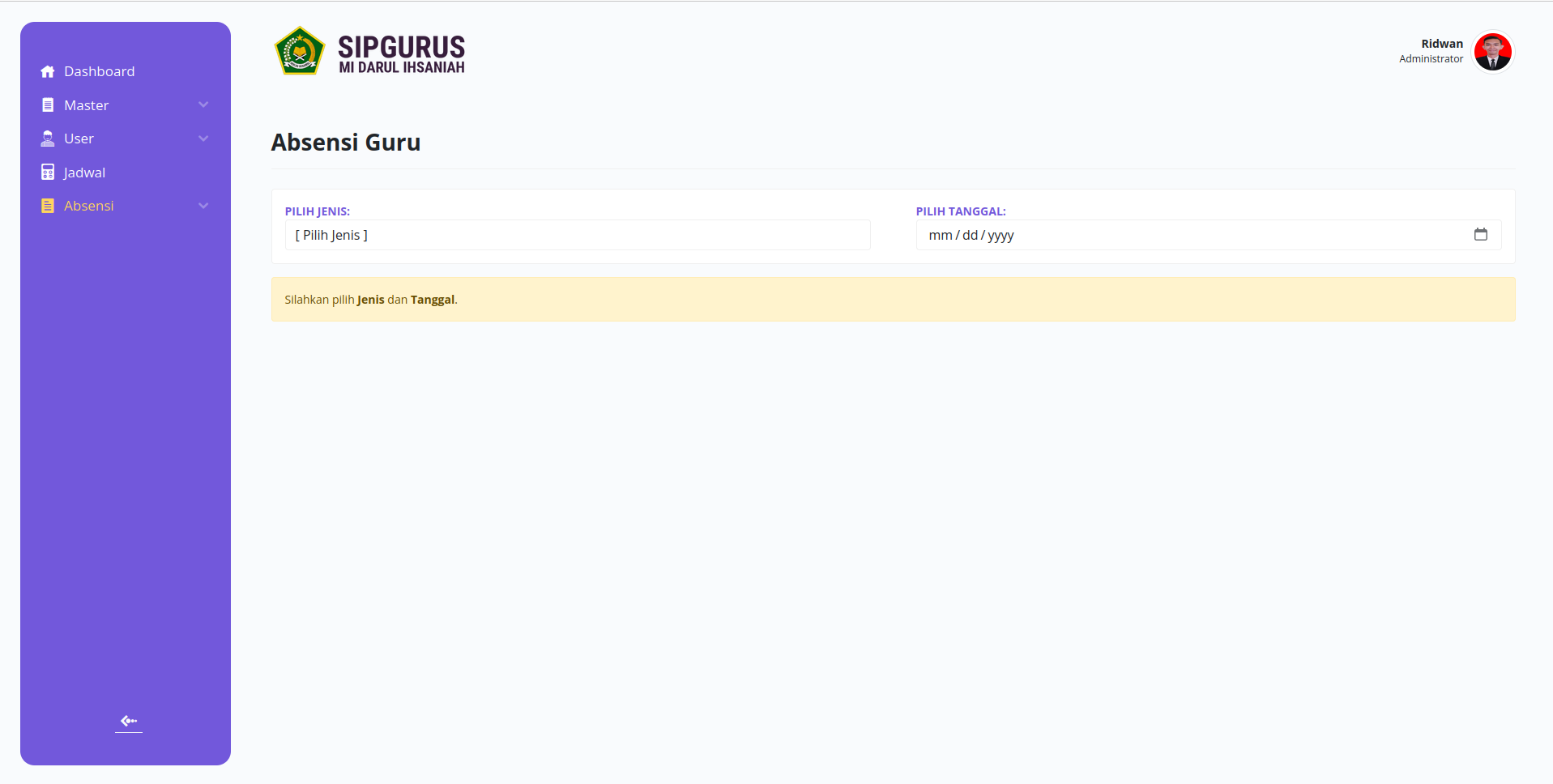Expand the Absensi menu chevron
Screen dimensions: 1553x784
pyautogui.click(x=203, y=206)
